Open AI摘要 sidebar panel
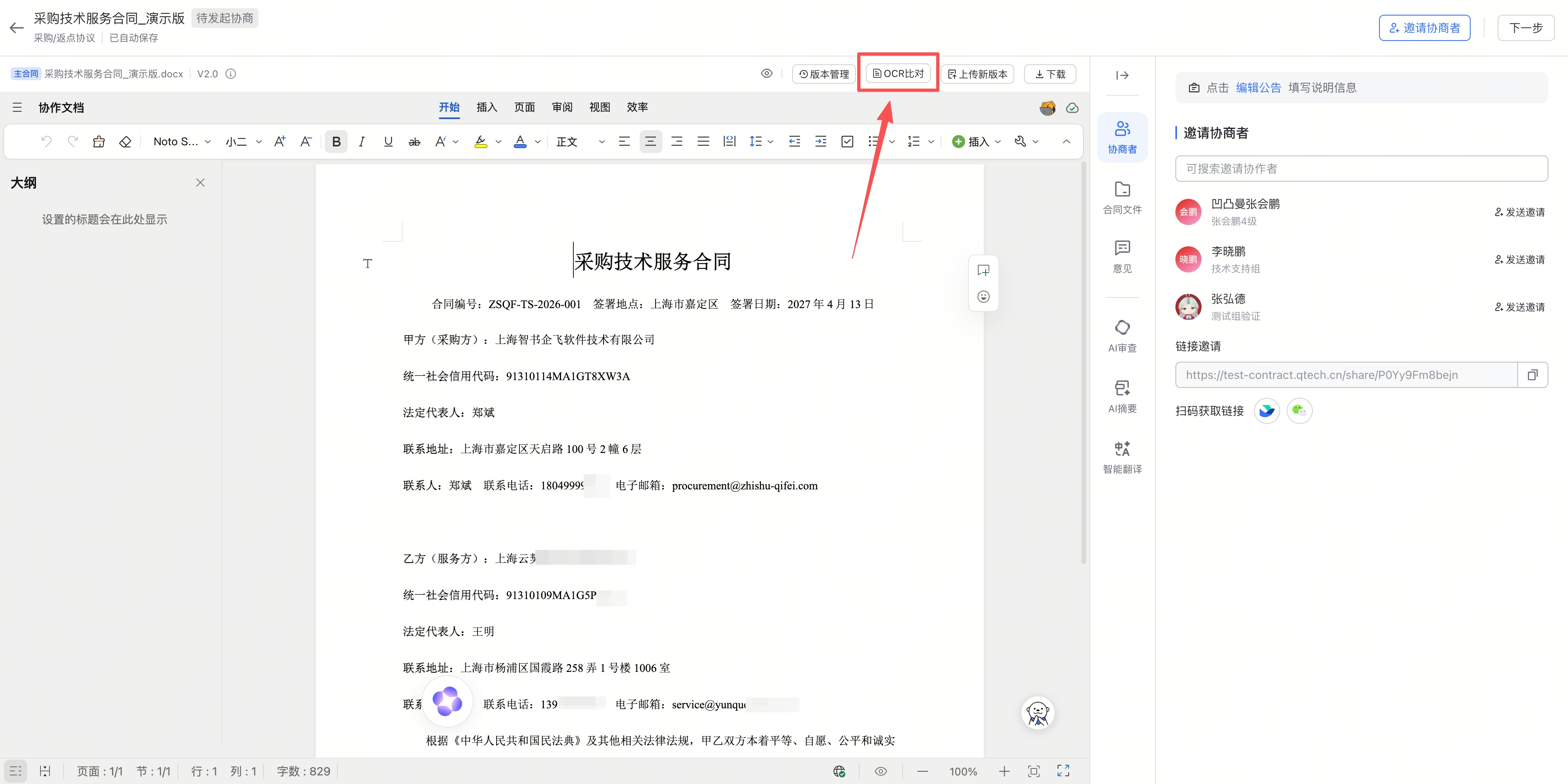Screen dimensions: 1568x784 point(1123,397)
